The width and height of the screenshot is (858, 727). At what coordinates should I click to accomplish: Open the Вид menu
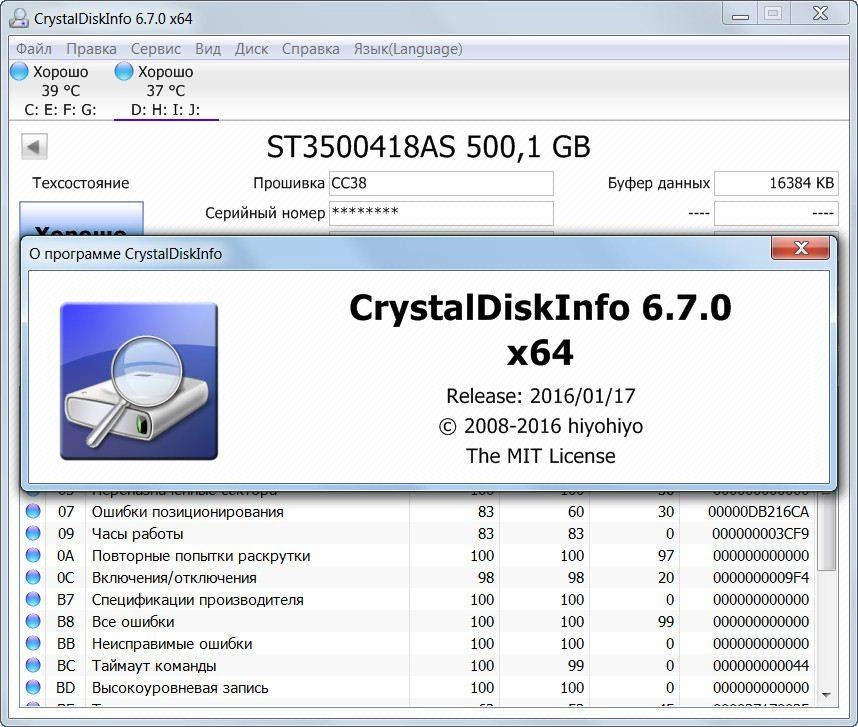pos(208,49)
